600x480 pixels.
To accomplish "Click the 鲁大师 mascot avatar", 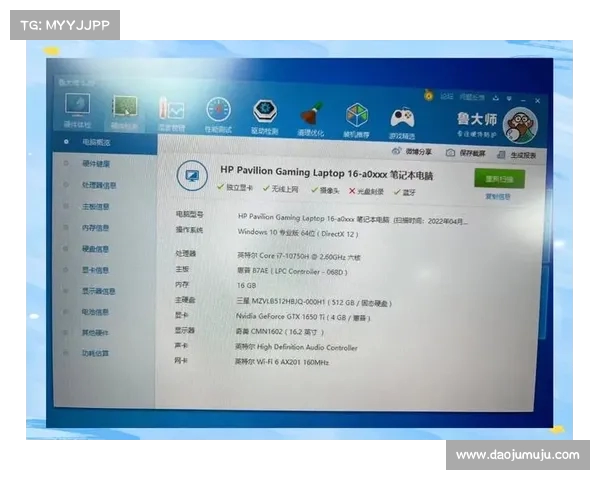I will click(x=520, y=126).
